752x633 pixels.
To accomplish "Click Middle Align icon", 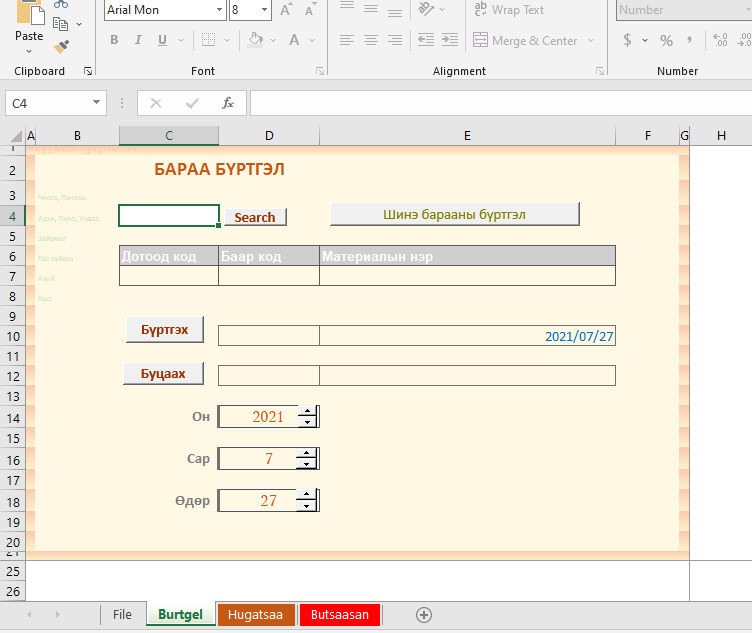I will tap(371, 9).
